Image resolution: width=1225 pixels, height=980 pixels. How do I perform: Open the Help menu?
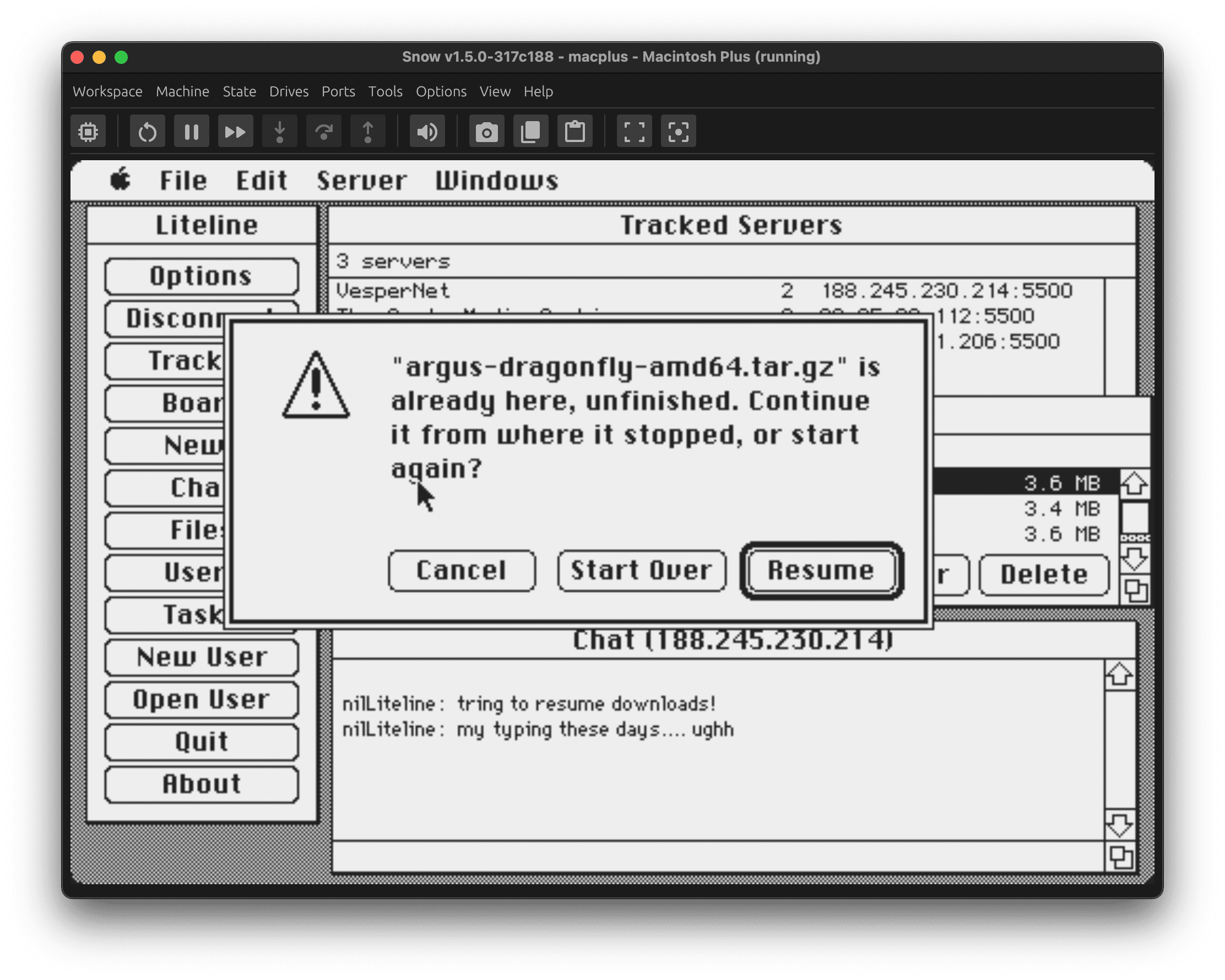coord(538,91)
